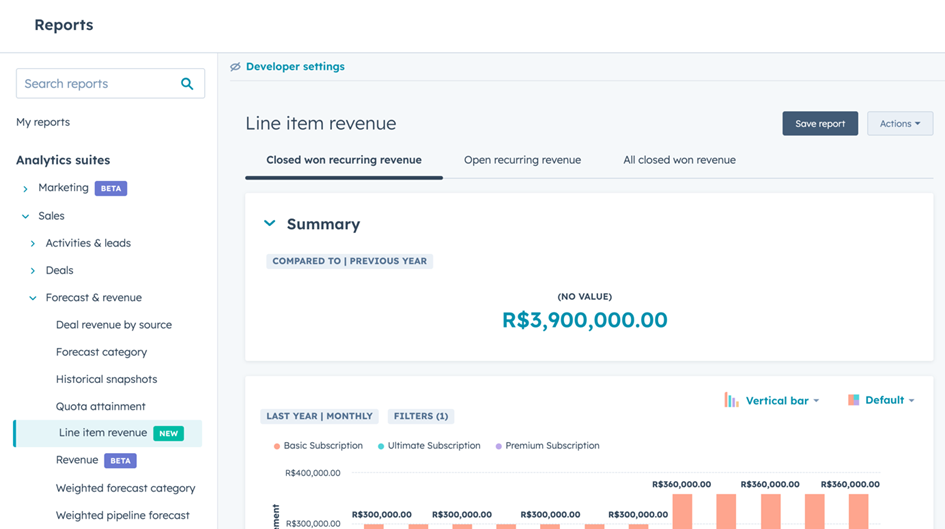
Task: Expand the Marketing analytics suite
Action: [x=25, y=189]
